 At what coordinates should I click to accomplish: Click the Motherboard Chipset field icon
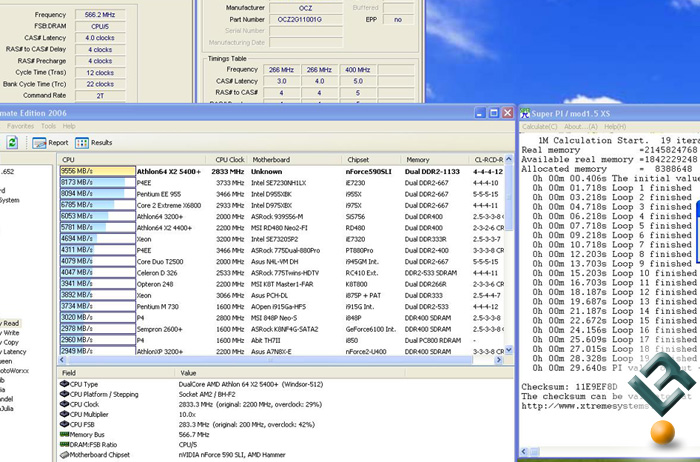[64, 455]
